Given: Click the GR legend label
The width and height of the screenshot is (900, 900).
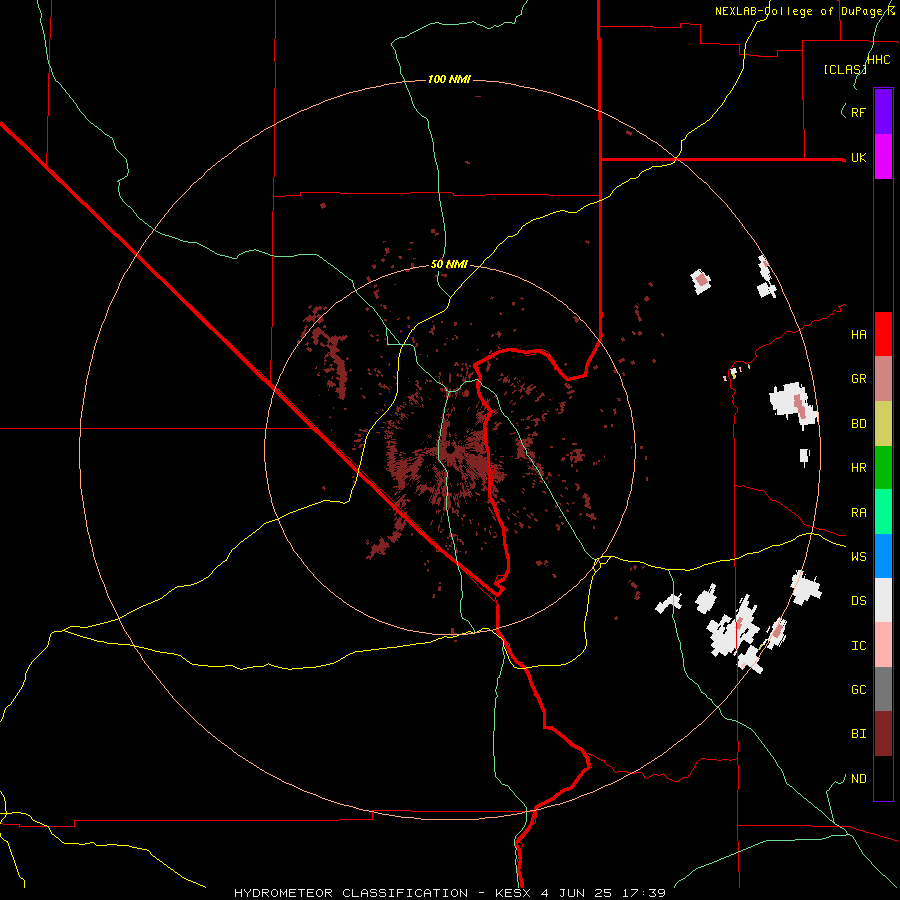Looking at the screenshot, I should click(x=858, y=379).
